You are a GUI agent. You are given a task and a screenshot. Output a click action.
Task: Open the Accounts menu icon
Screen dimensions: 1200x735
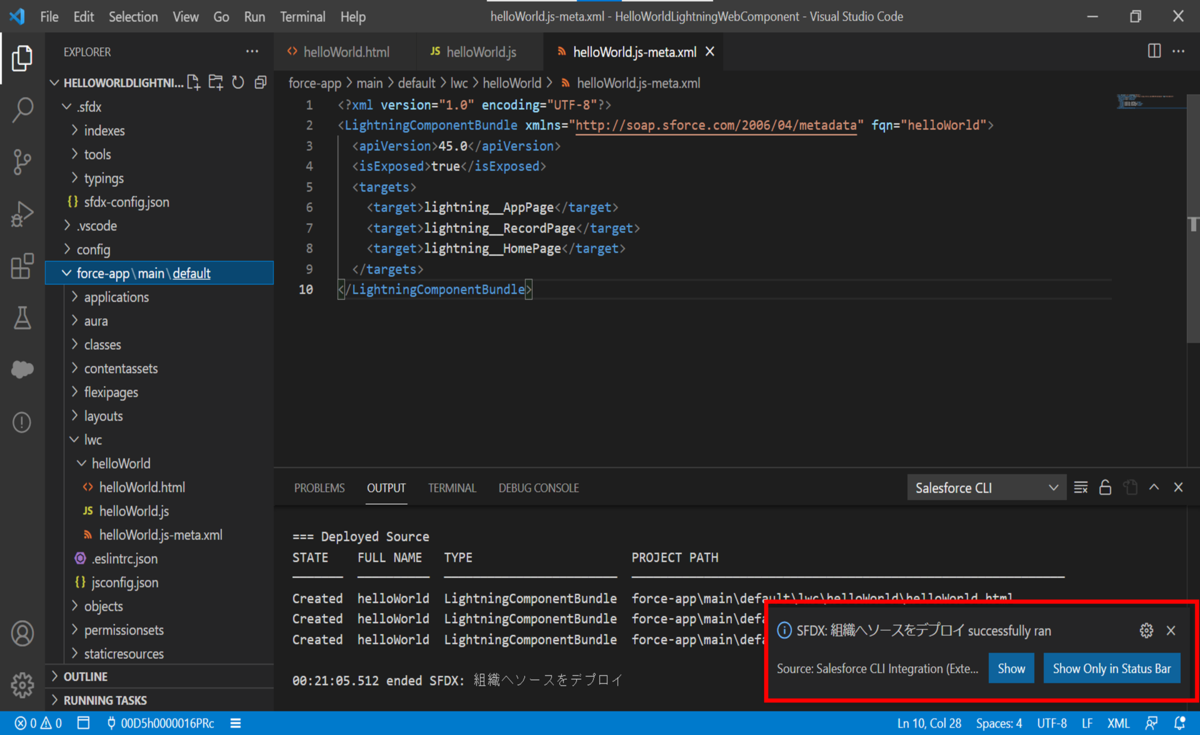coord(22,633)
